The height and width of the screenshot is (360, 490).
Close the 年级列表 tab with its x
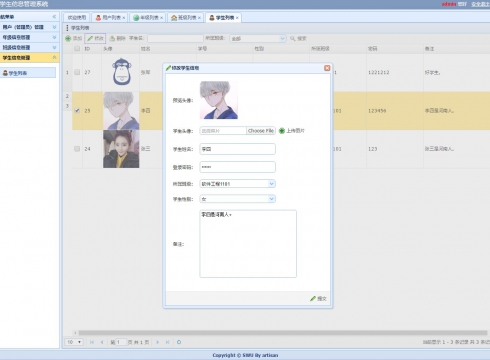(162, 18)
